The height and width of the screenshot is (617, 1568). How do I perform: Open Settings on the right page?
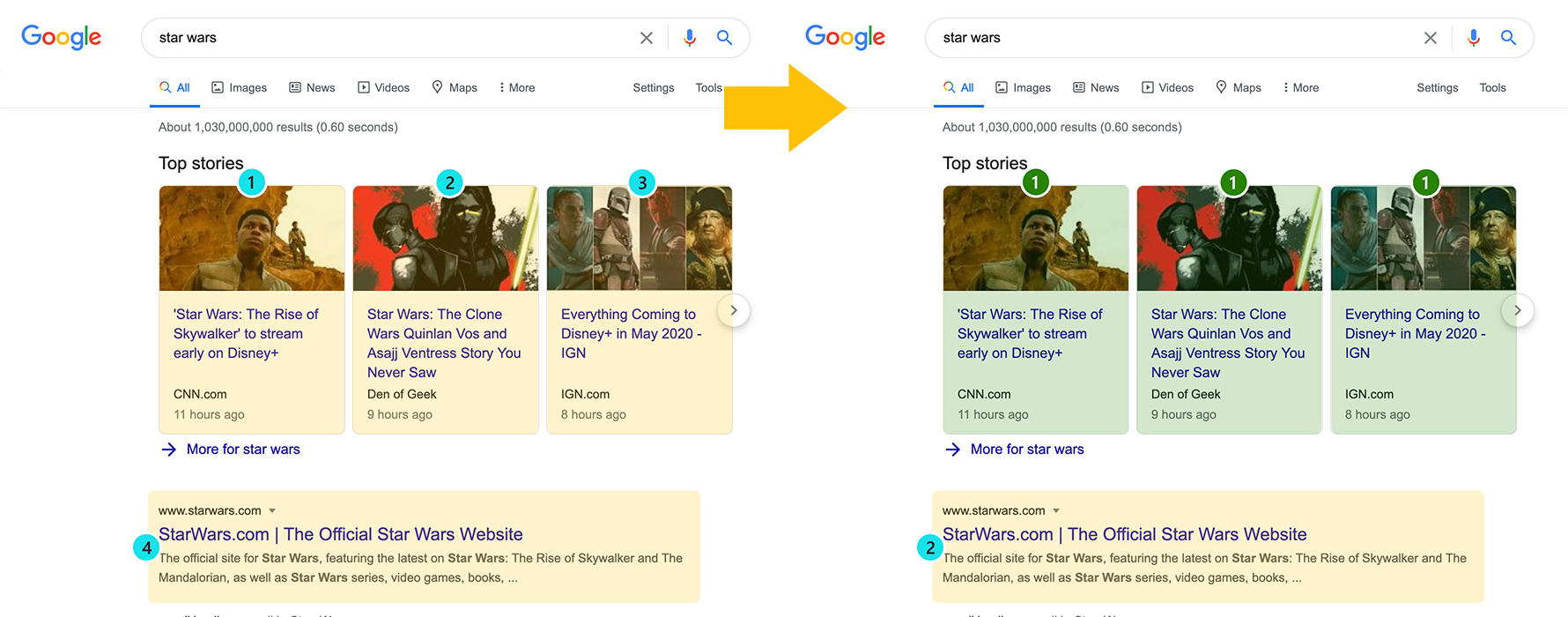1438,87
